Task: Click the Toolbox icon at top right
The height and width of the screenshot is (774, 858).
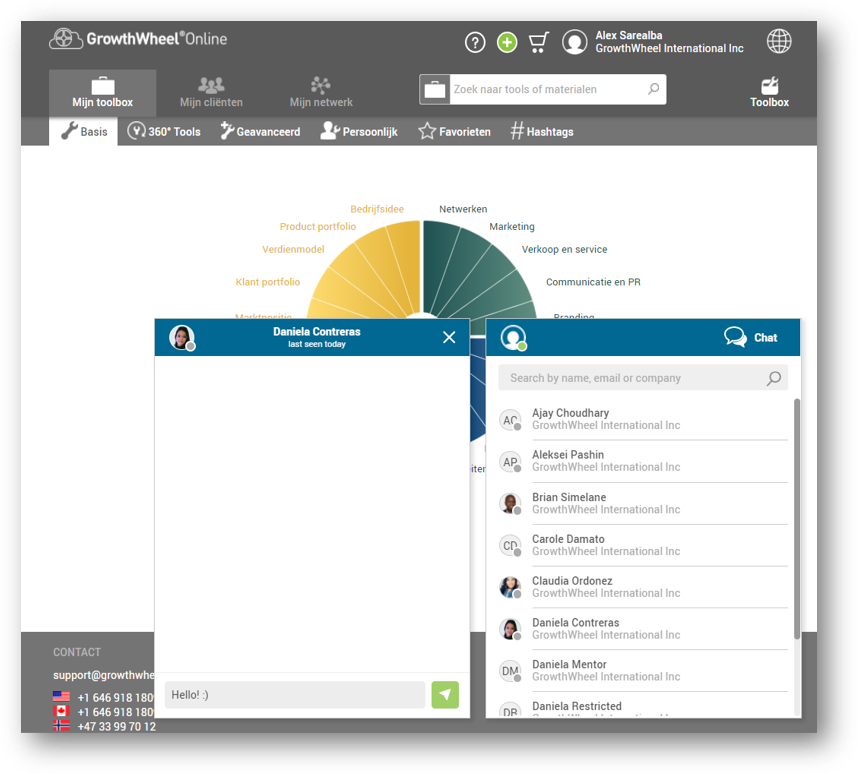Action: [x=769, y=91]
